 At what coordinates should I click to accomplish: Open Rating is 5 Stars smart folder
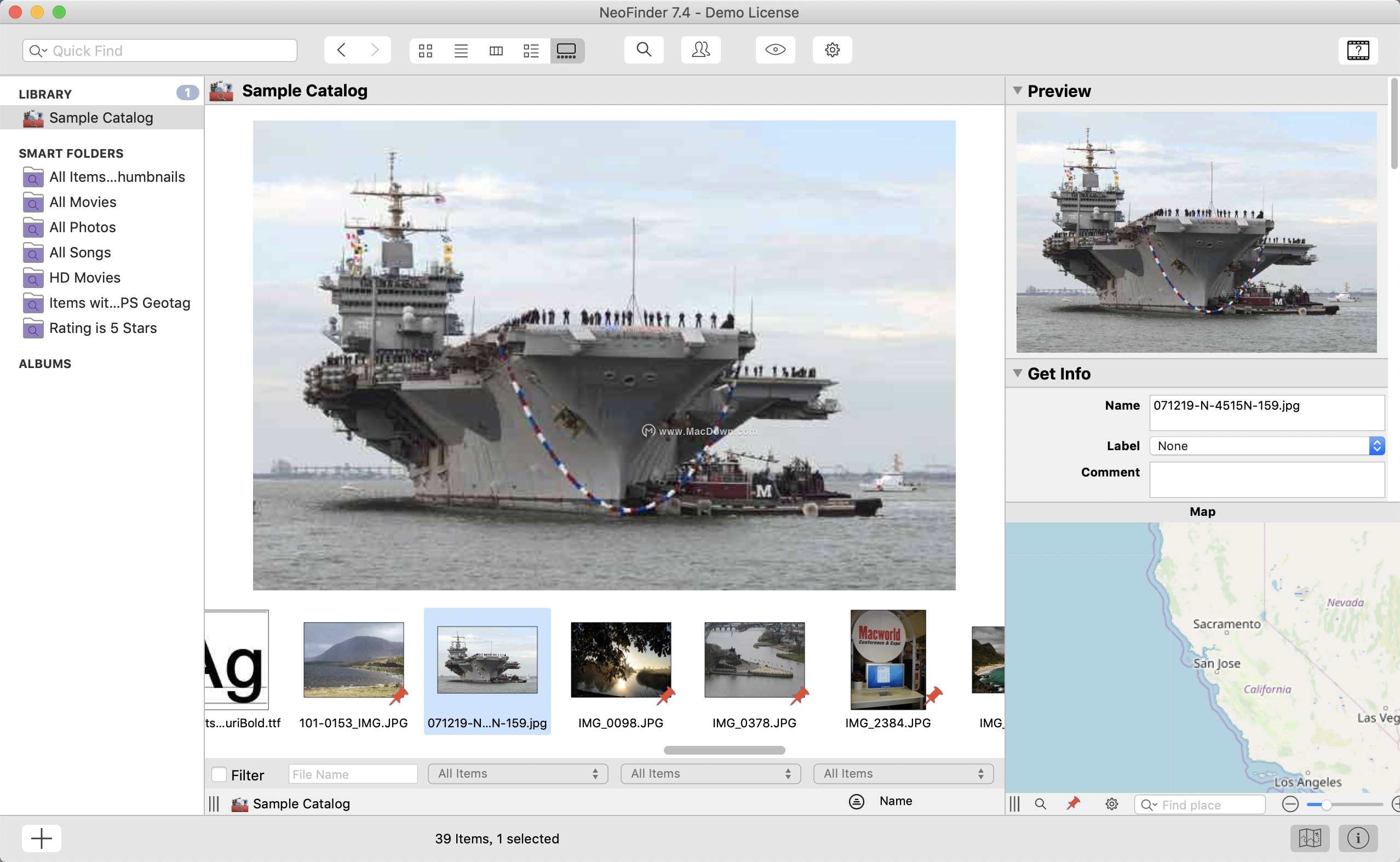[x=102, y=329]
